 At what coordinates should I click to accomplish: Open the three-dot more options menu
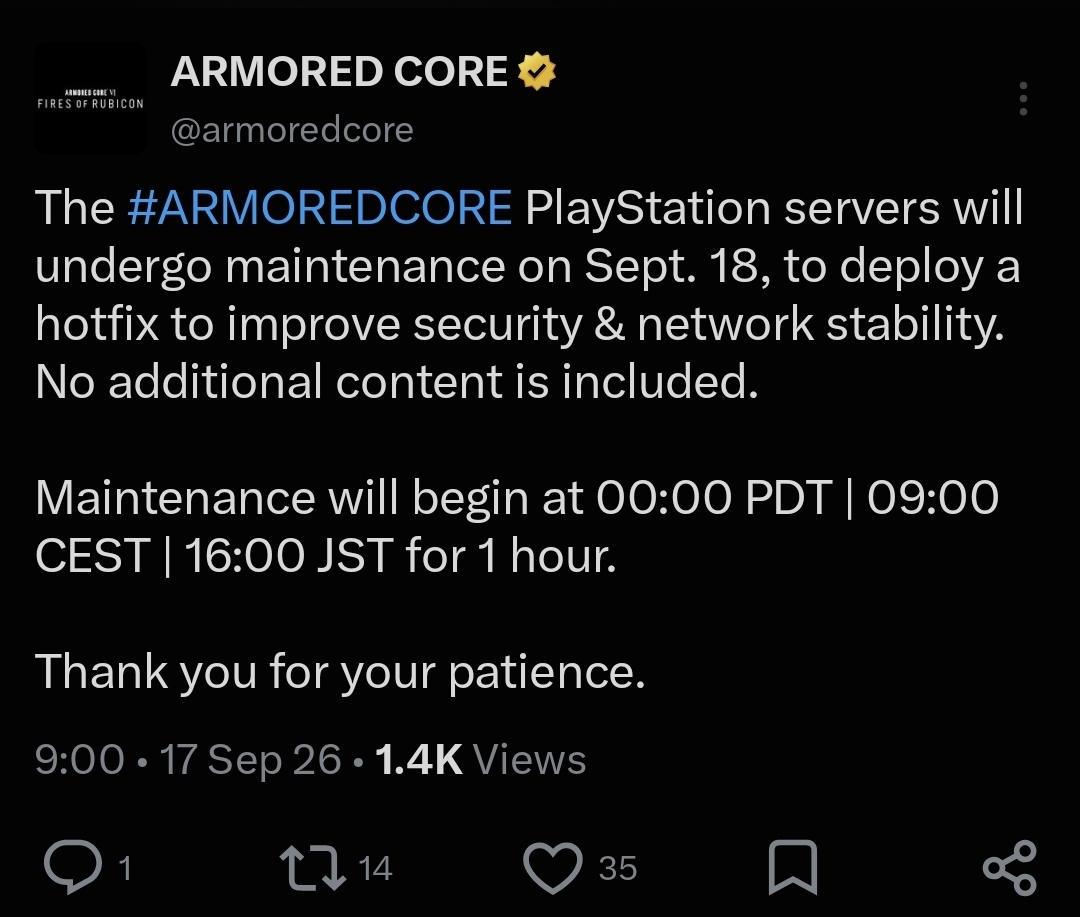(x=1024, y=99)
